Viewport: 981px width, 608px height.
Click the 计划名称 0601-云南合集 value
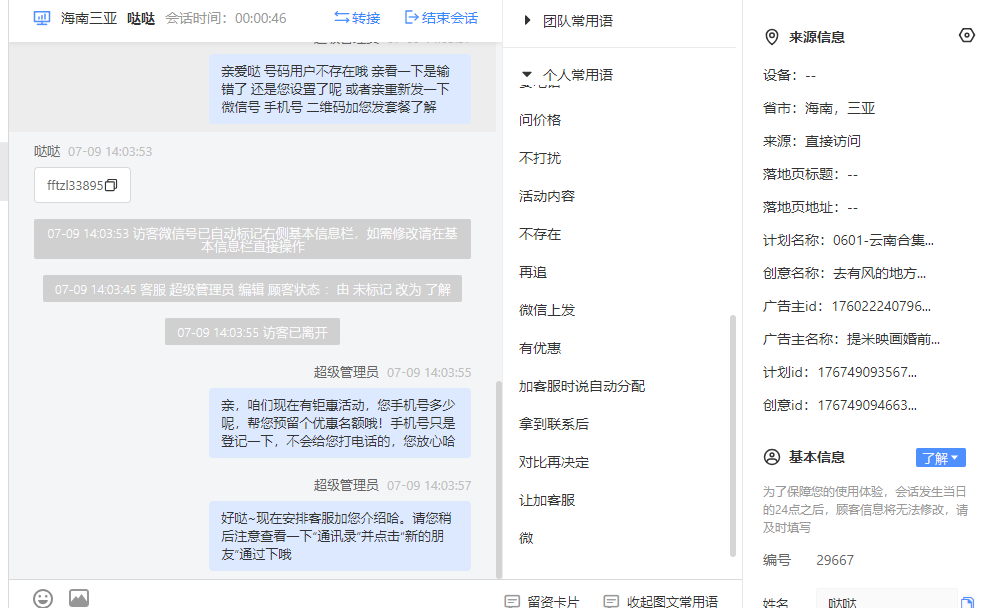pos(883,240)
